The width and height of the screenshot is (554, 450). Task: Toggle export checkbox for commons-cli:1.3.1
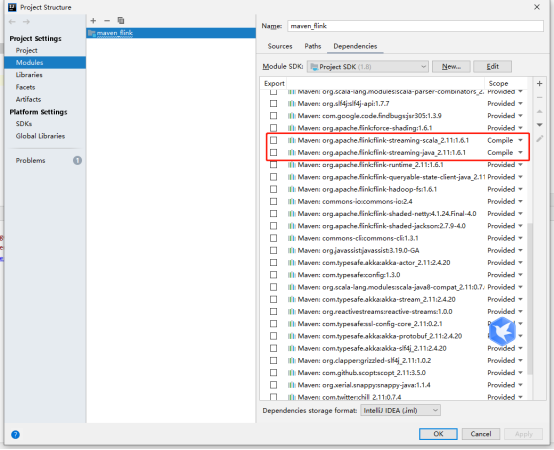[273, 238]
